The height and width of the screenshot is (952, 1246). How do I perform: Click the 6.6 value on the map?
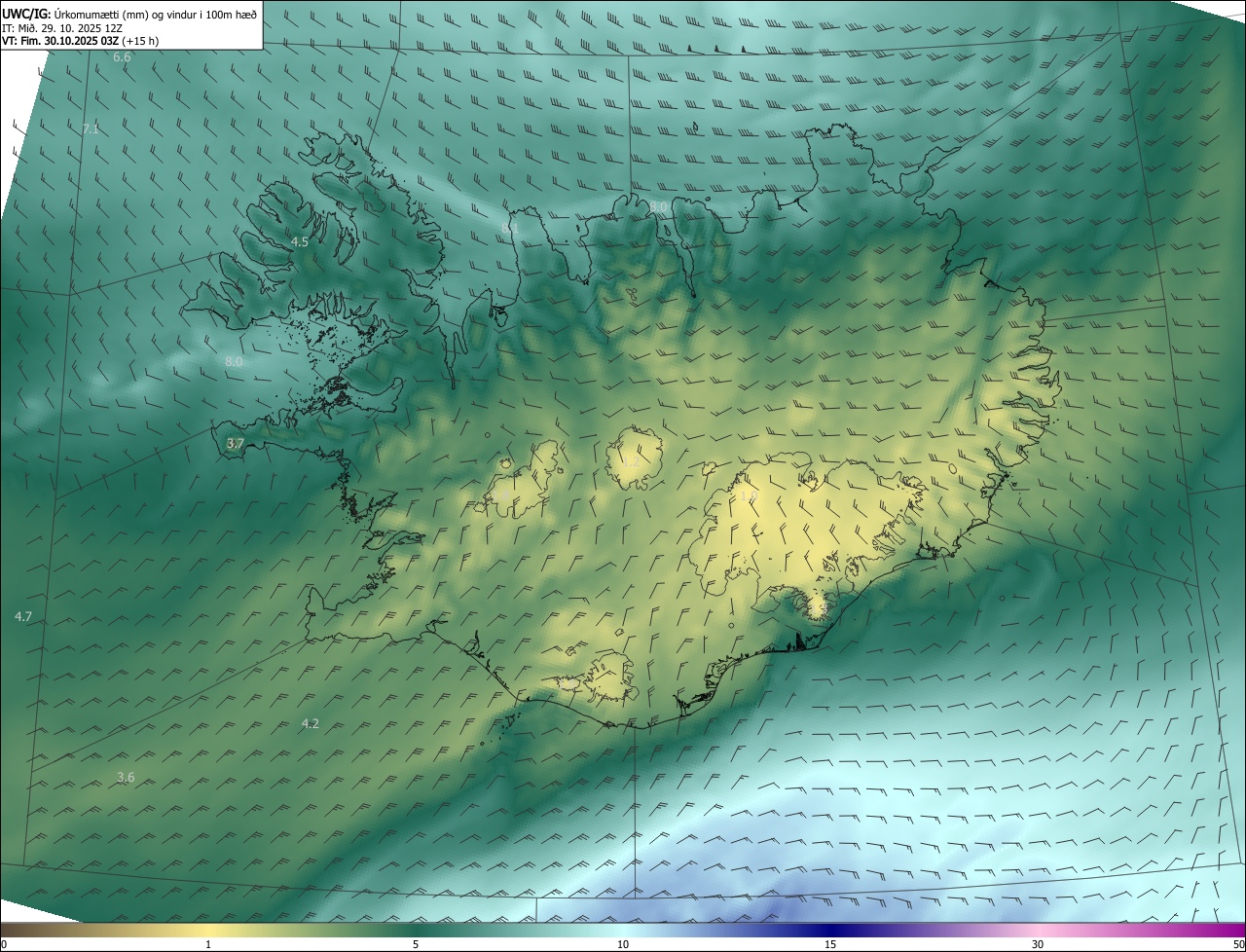coord(122,57)
